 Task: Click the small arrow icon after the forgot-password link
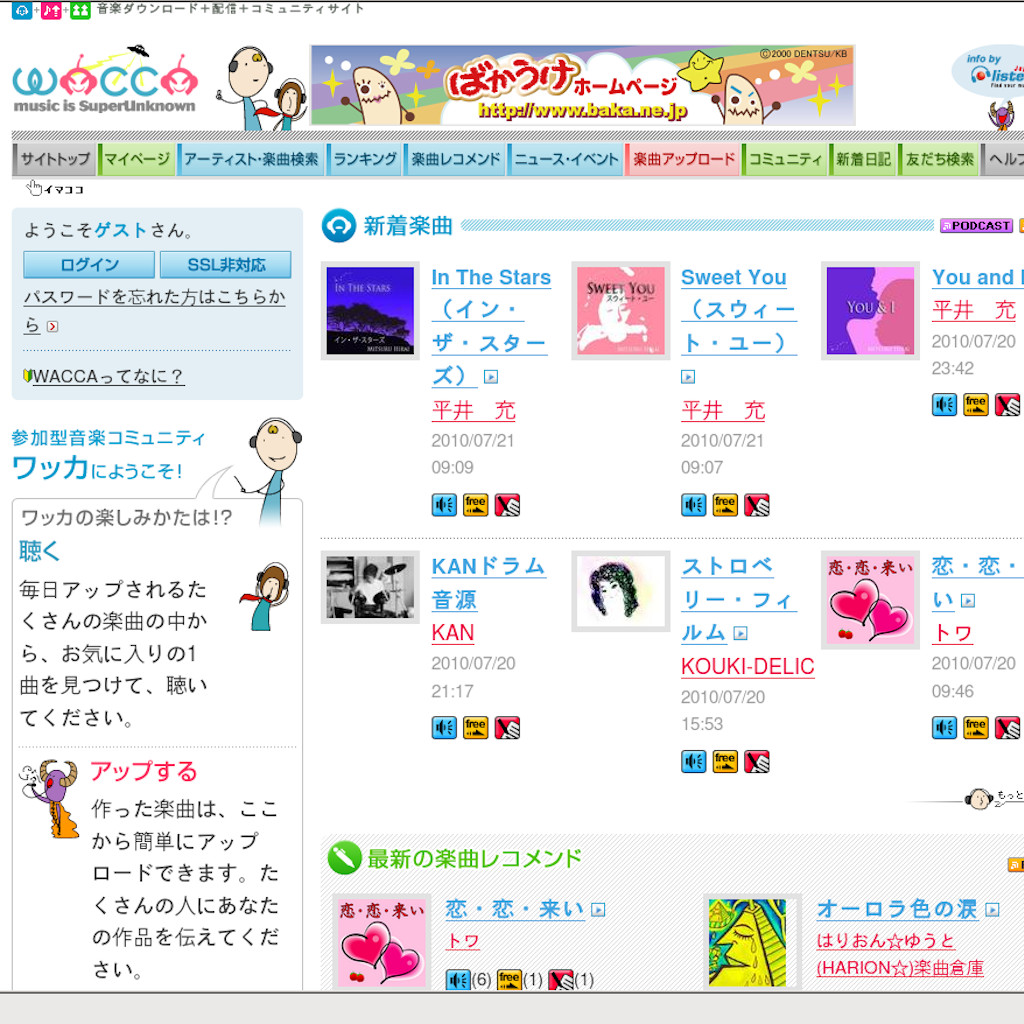pos(53,326)
